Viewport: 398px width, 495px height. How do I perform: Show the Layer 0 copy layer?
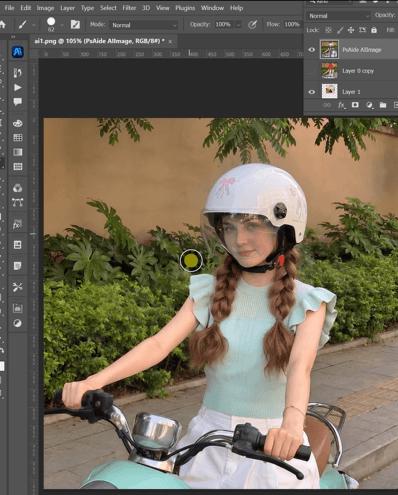pyautogui.click(x=311, y=71)
